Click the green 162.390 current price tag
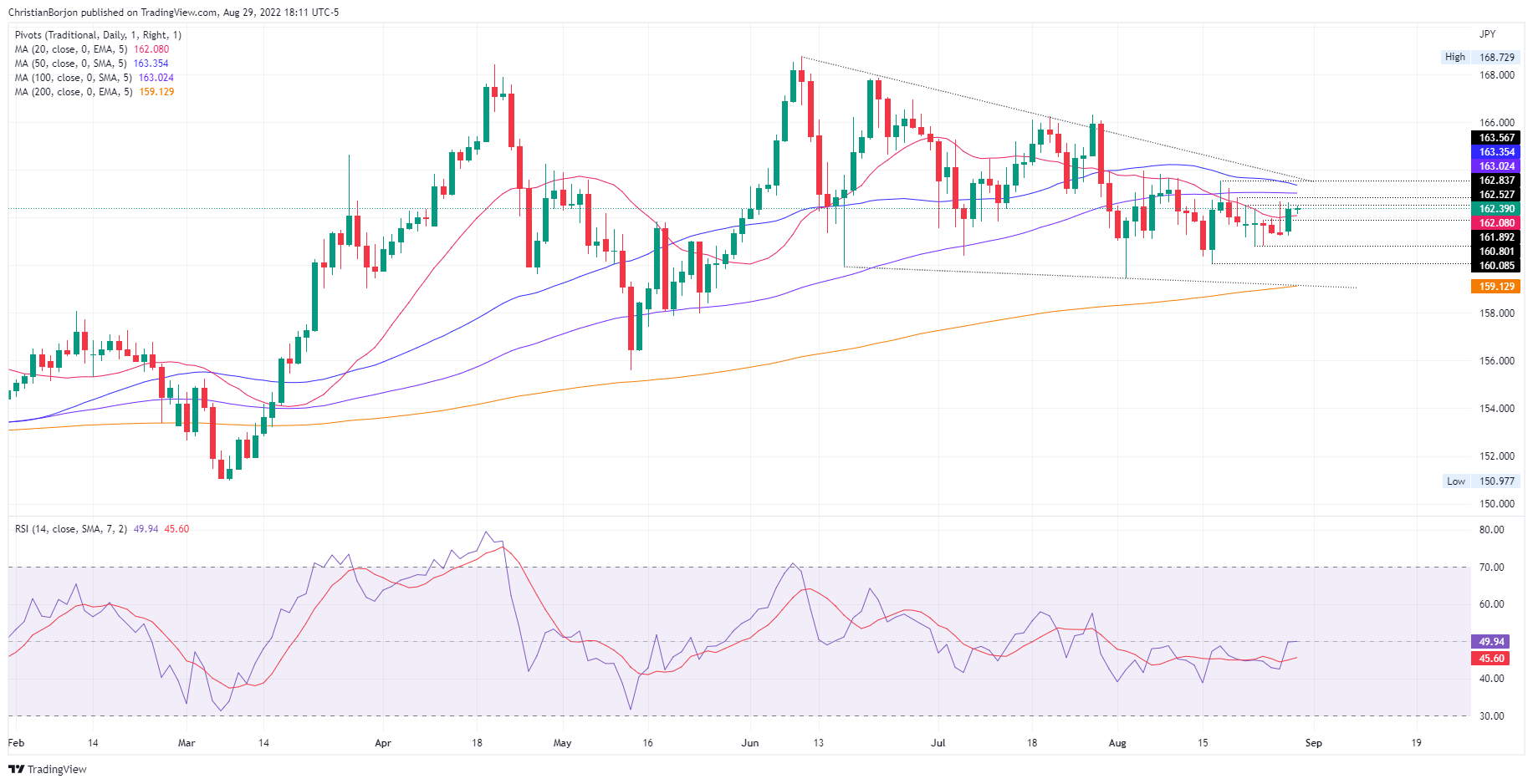The width and height of the screenshot is (1533, 784). [1496, 209]
